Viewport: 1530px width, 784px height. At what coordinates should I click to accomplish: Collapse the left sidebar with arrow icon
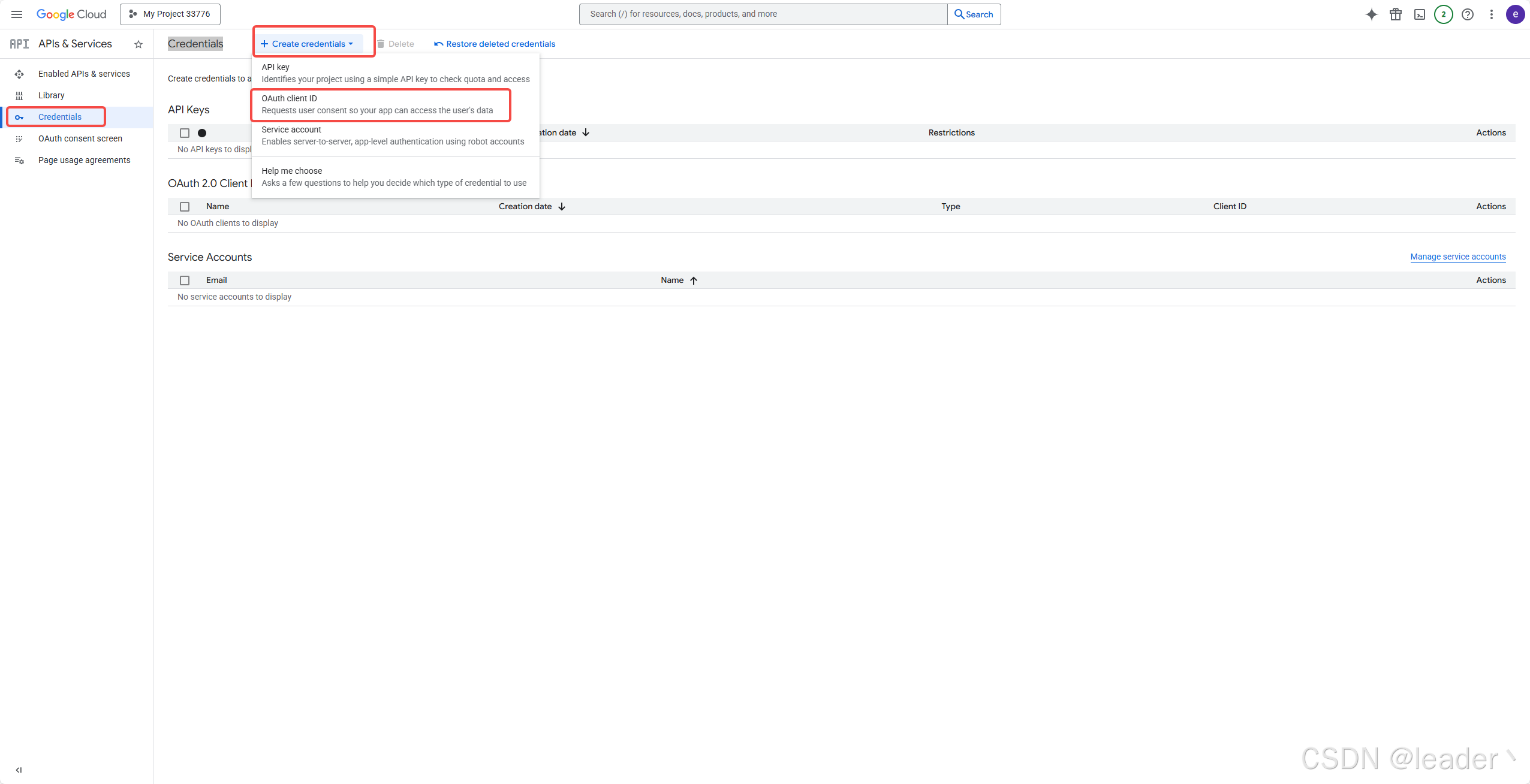click(19, 770)
